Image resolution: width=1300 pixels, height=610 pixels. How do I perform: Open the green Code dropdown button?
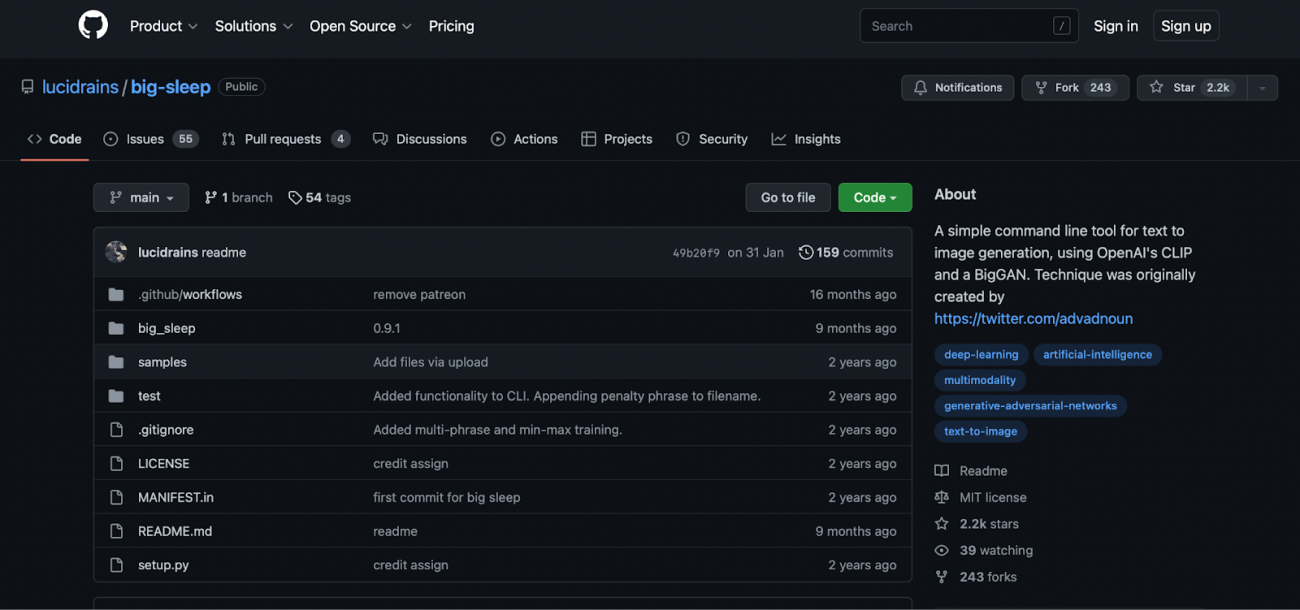[x=875, y=198]
